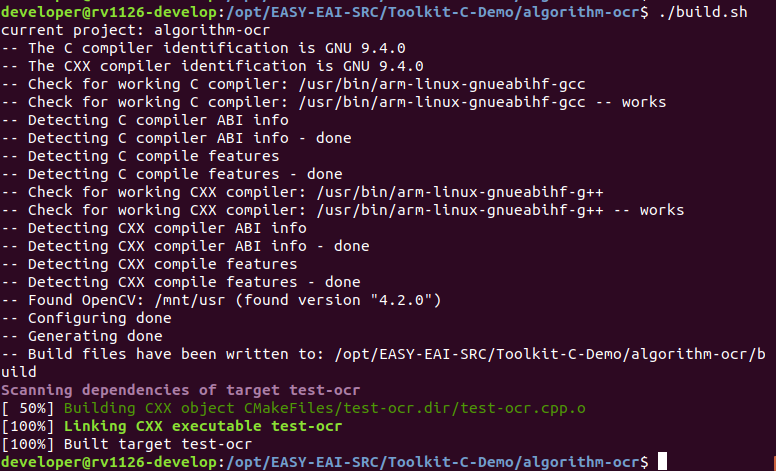Click the ./build.sh command text
Viewport: 776px width, 471px height.
pyautogui.click(x=703, y=12)
